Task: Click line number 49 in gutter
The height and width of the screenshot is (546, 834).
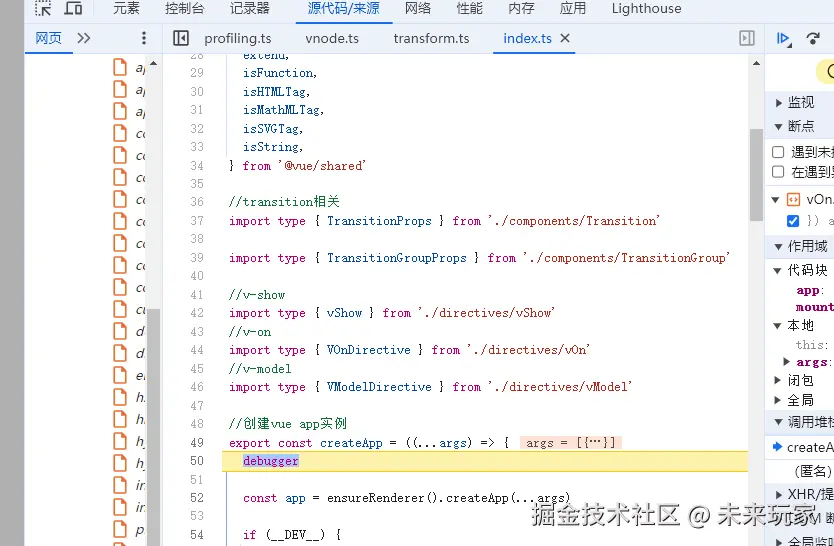Action: point(197,442)
